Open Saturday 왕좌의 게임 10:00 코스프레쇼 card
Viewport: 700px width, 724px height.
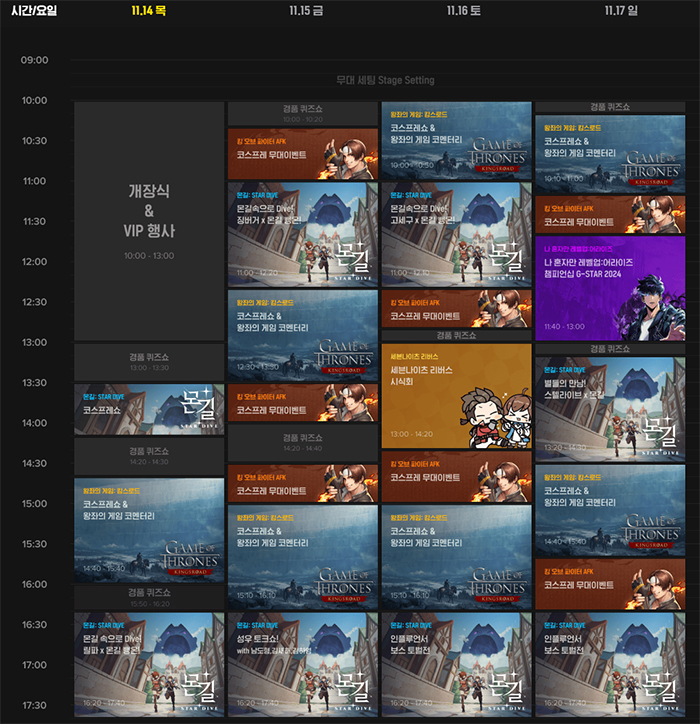tap(457, 140)
